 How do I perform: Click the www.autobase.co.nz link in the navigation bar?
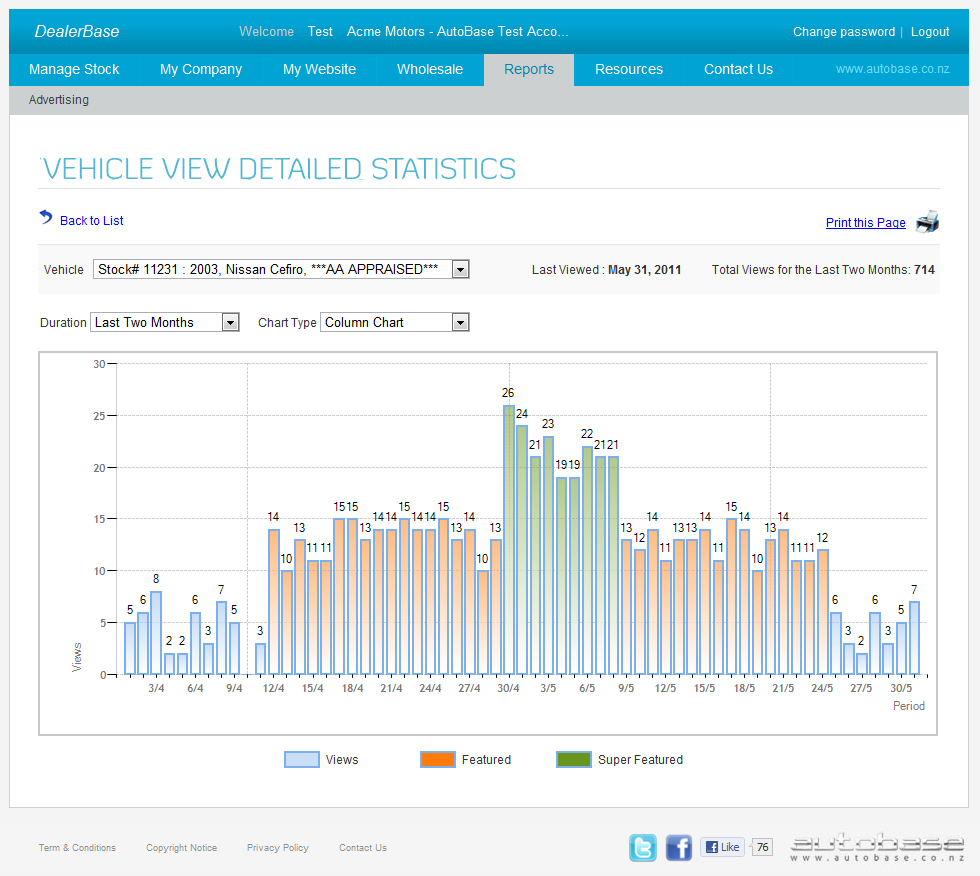[x=895, y=69]
